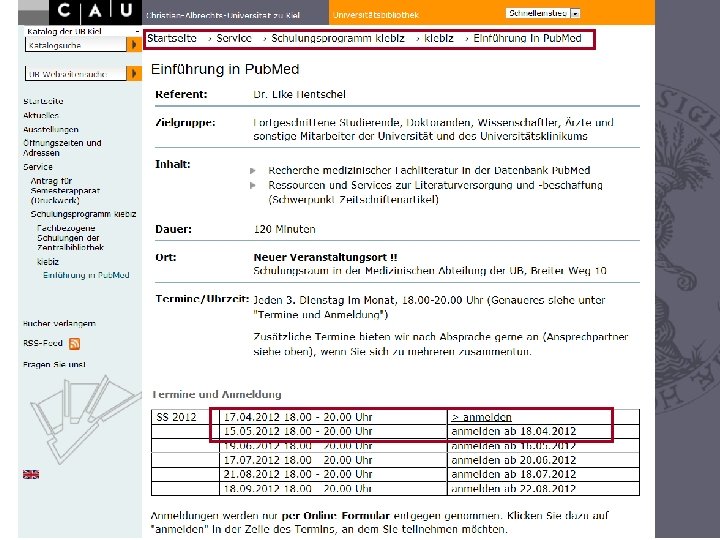Select the 15.05.2012 18.00 - 20.00 Uhr cell
The image size is (720, 540).
[333, 431]
